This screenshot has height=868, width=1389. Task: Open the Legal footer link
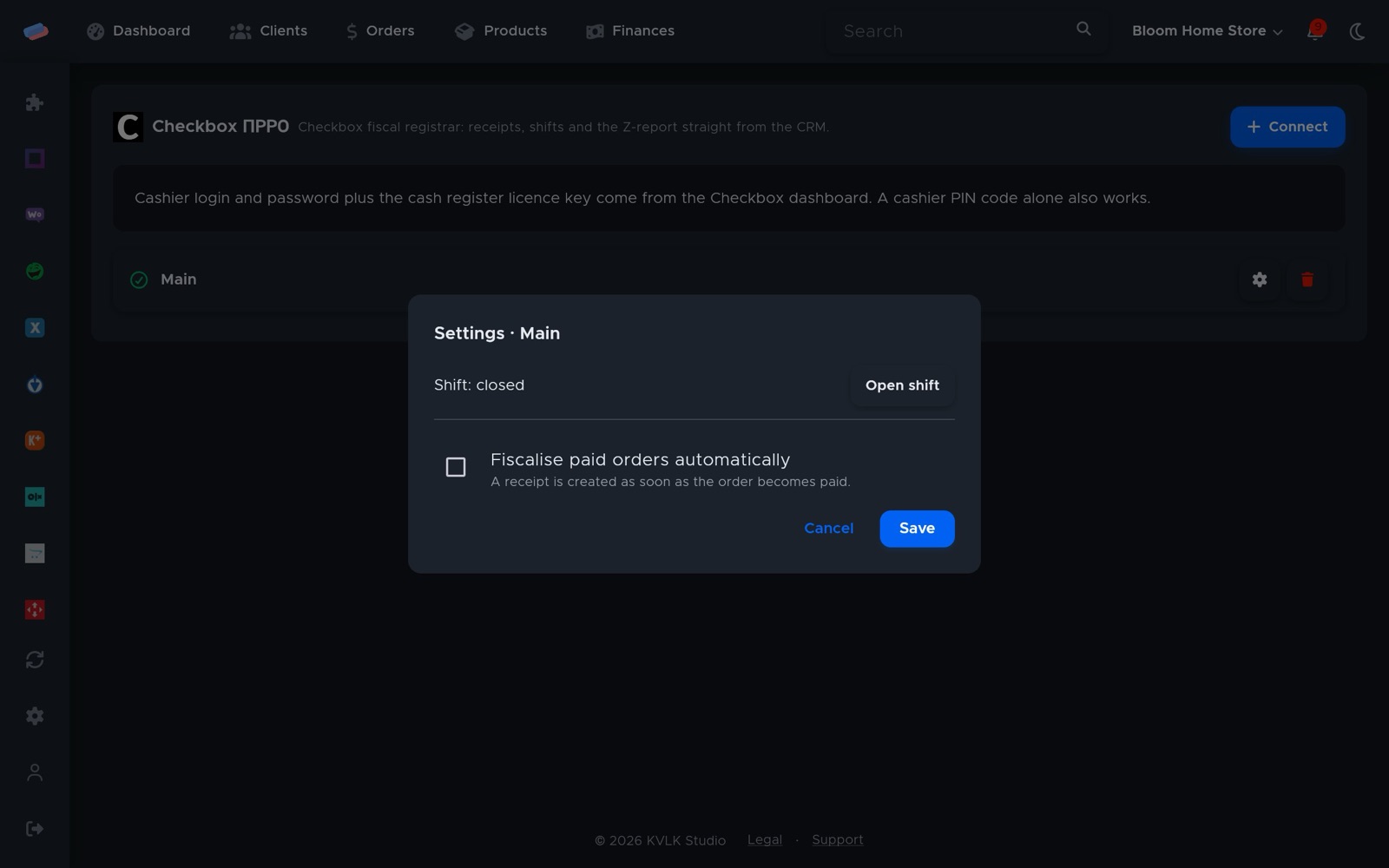(765, 839)
